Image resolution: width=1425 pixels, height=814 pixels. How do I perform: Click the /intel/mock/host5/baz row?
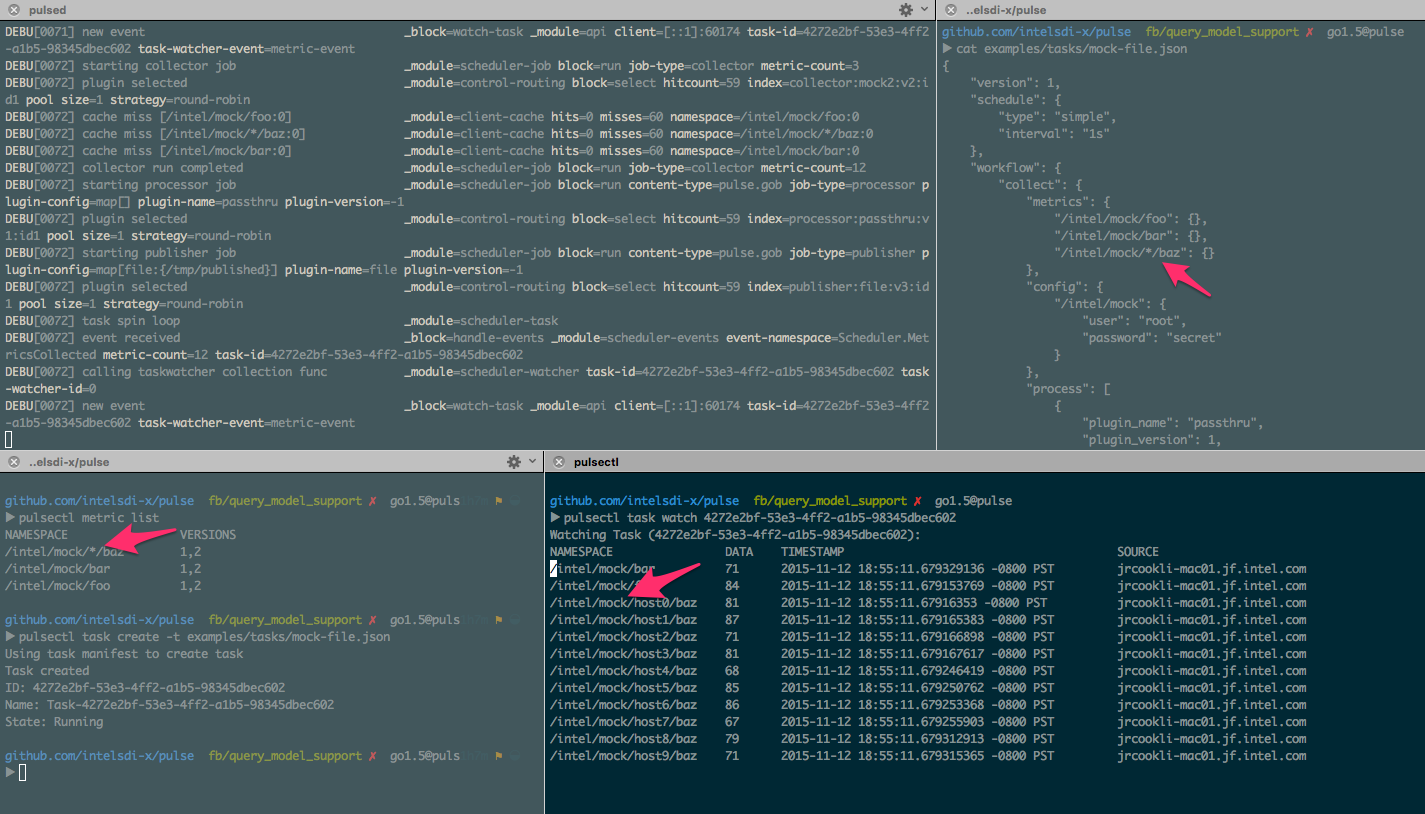pos(928,688)
